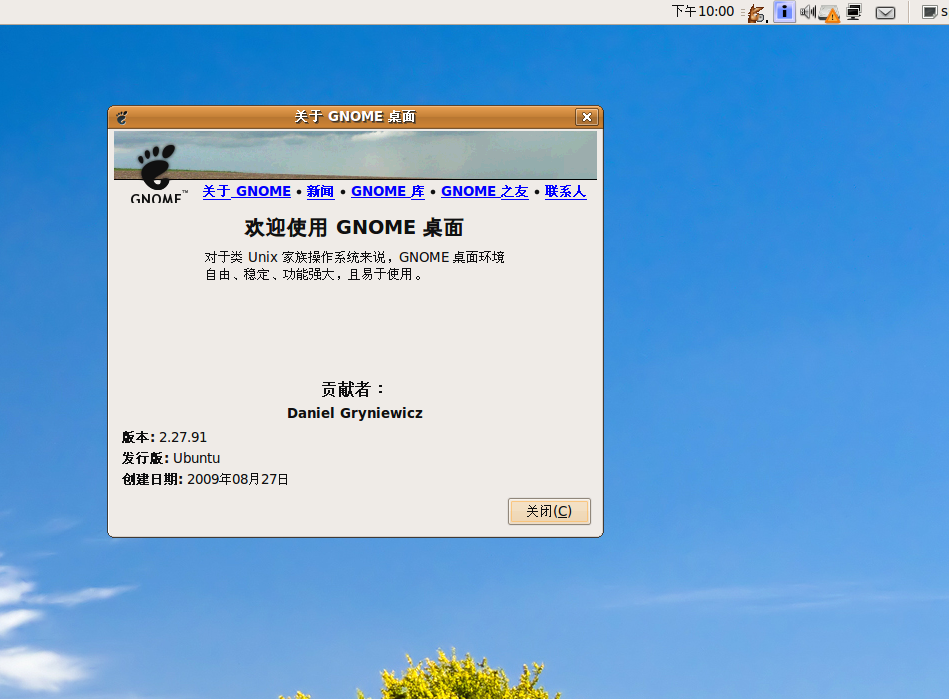Close the 关于 GNOME 桌面 window
This screenshot has width=949, height=699.
click(586, 117)
